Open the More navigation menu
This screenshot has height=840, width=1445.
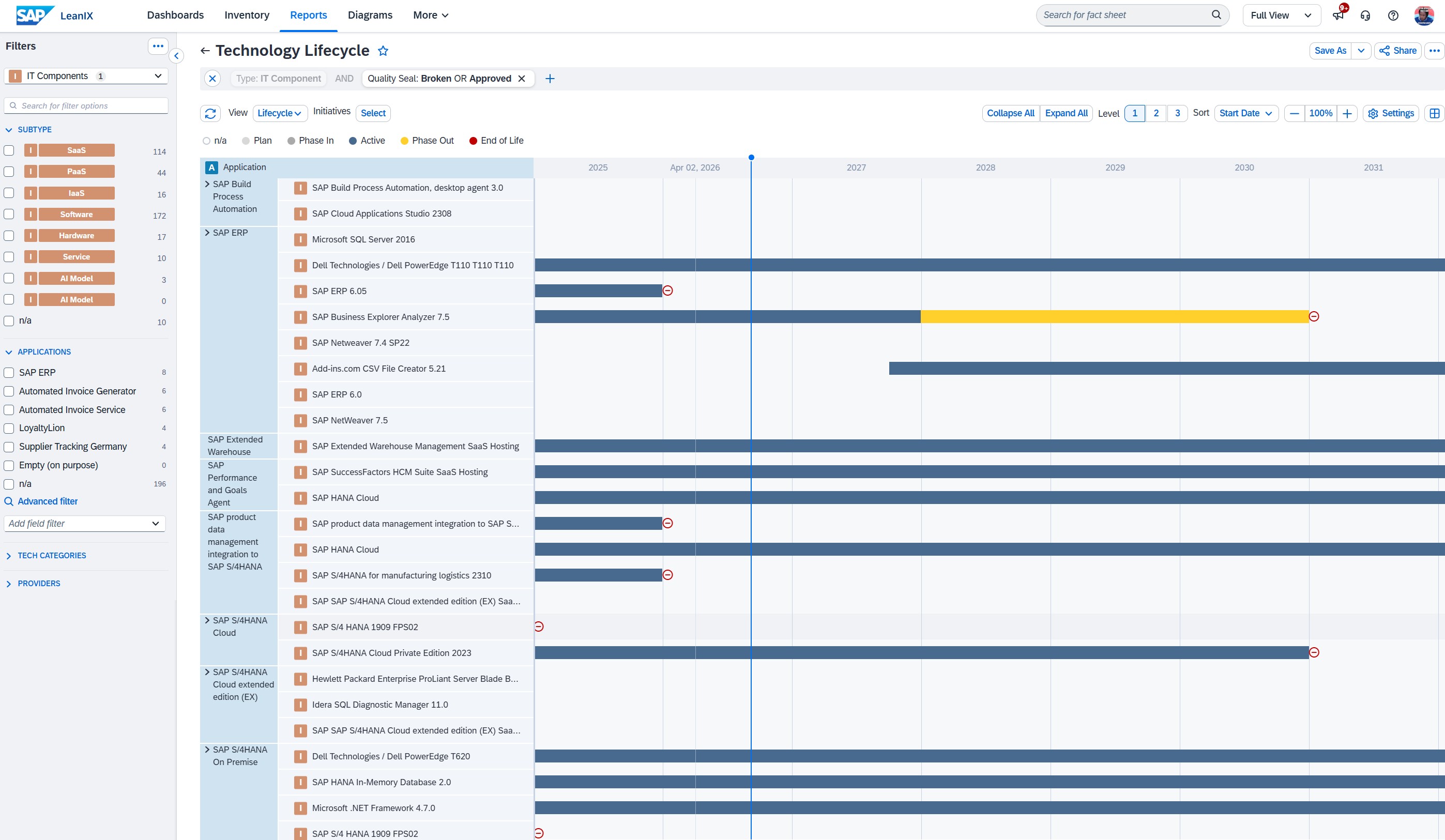point(431,16)
